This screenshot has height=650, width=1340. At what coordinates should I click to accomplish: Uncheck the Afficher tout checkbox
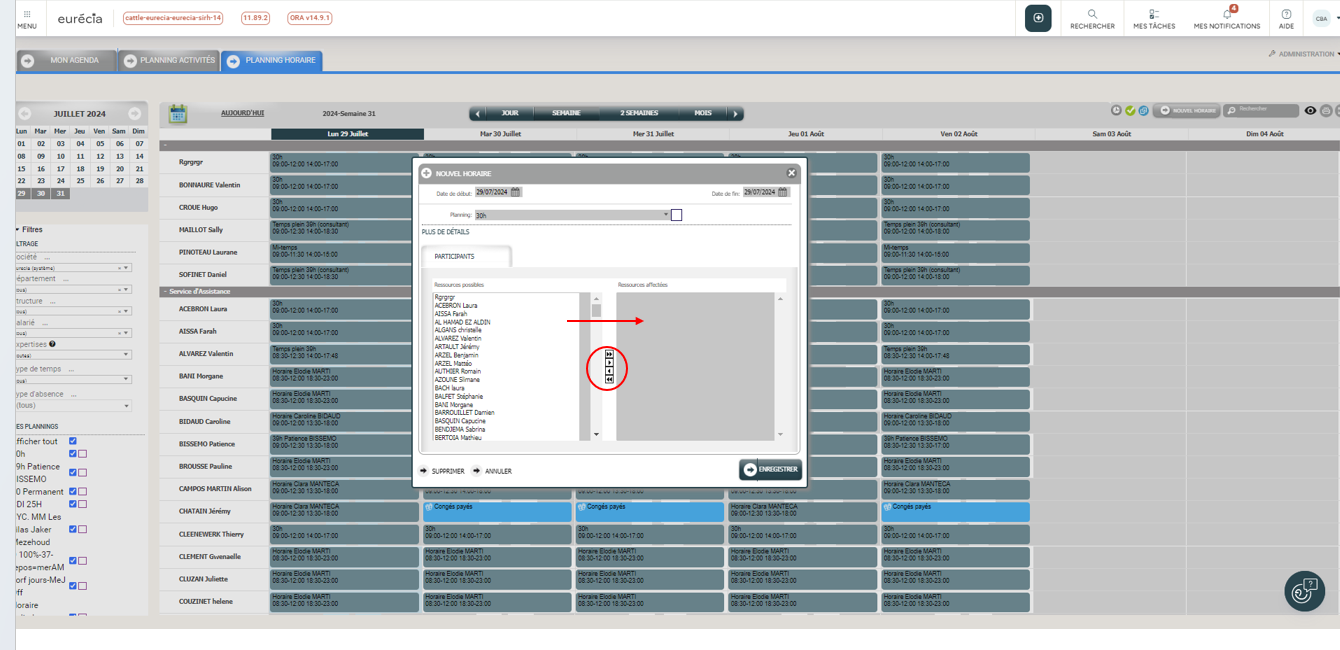(72, 441)
